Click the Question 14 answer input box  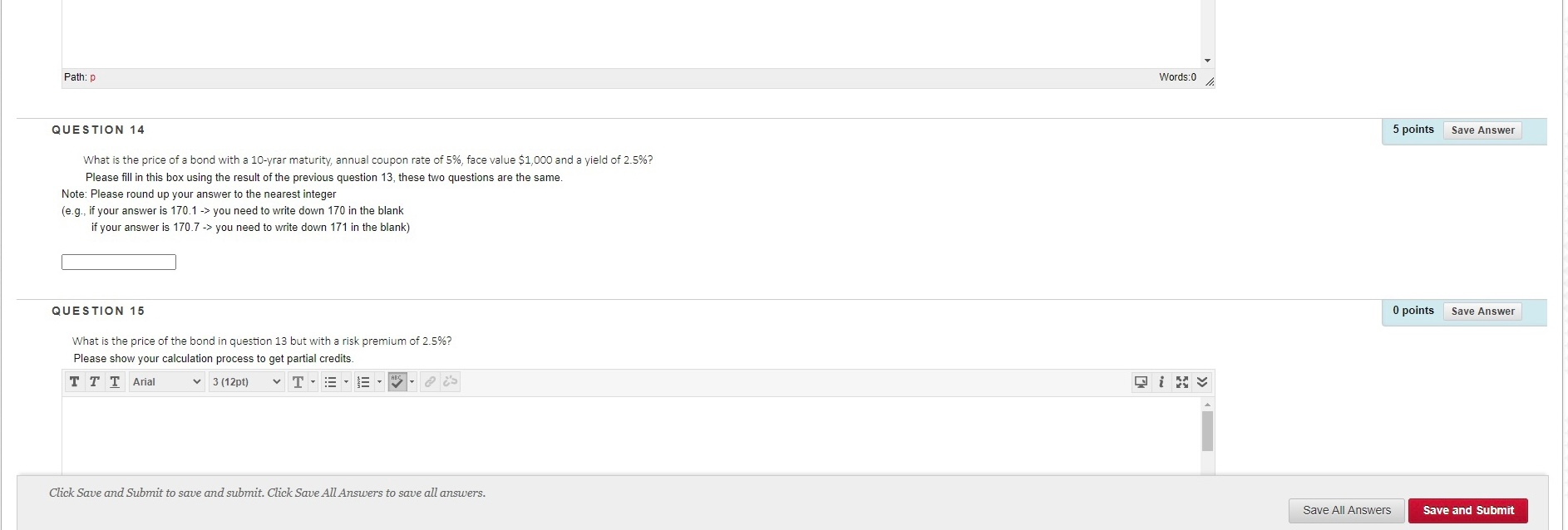pos(119,263)
